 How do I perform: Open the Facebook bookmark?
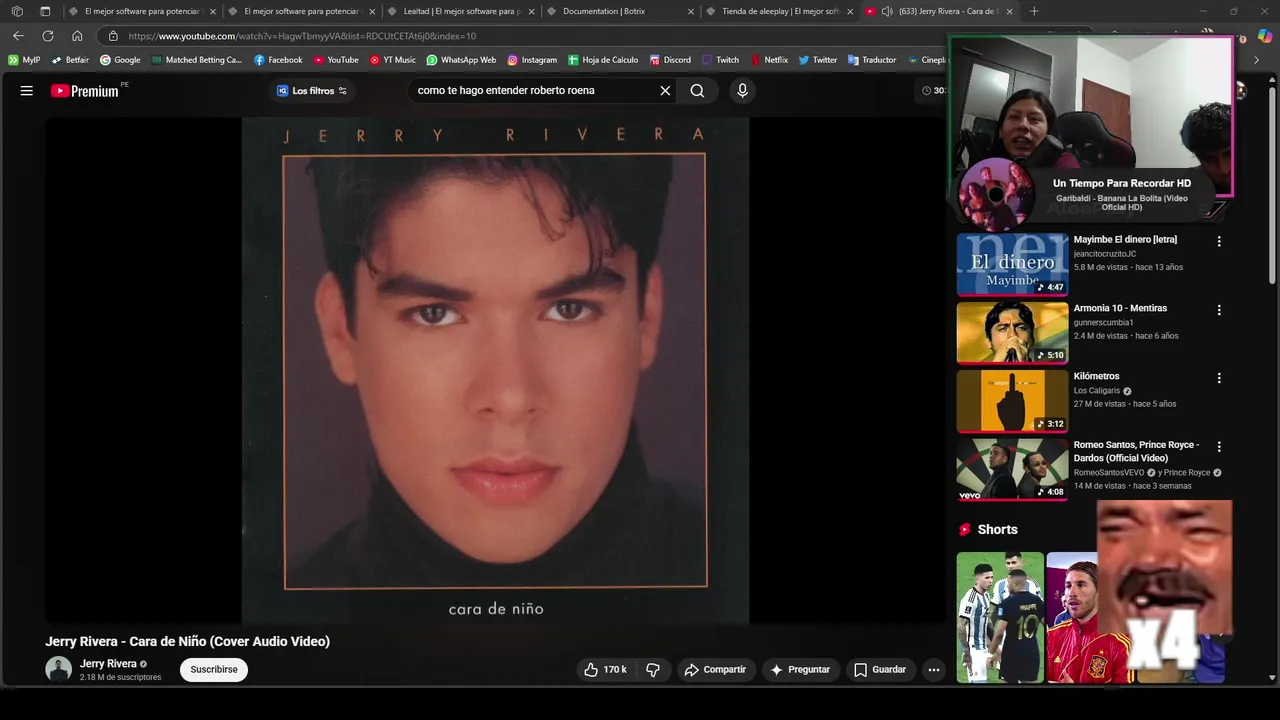278,60
